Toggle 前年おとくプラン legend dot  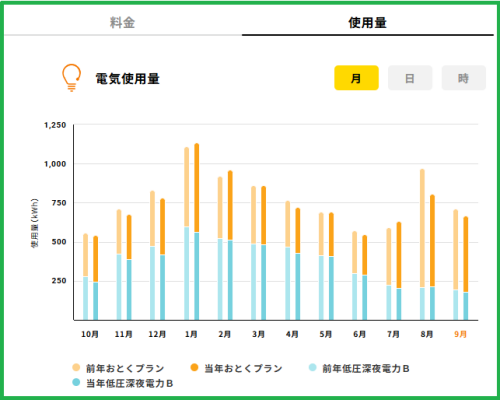(x=76, y=367)
